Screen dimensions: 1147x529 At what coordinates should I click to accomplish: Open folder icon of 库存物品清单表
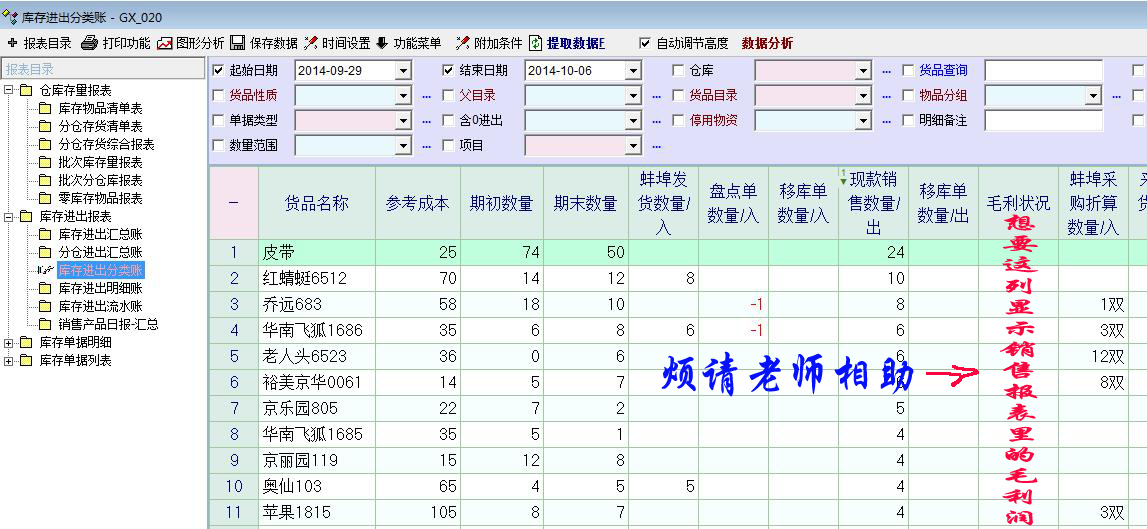coord(45,109)
